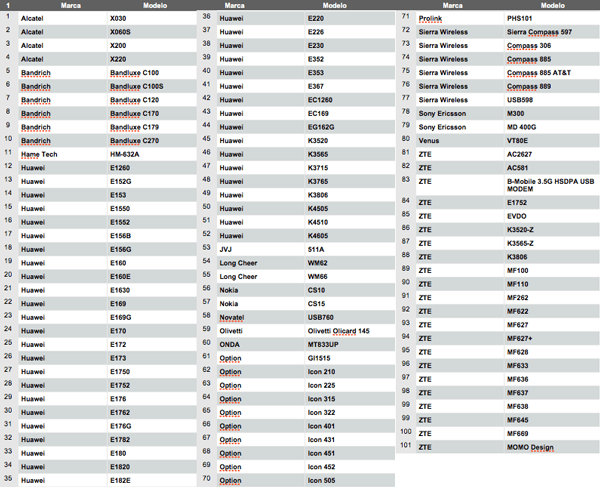Select the WM66 model cell
This screenshot has width=600, height=487.
(x=350, y=277)
